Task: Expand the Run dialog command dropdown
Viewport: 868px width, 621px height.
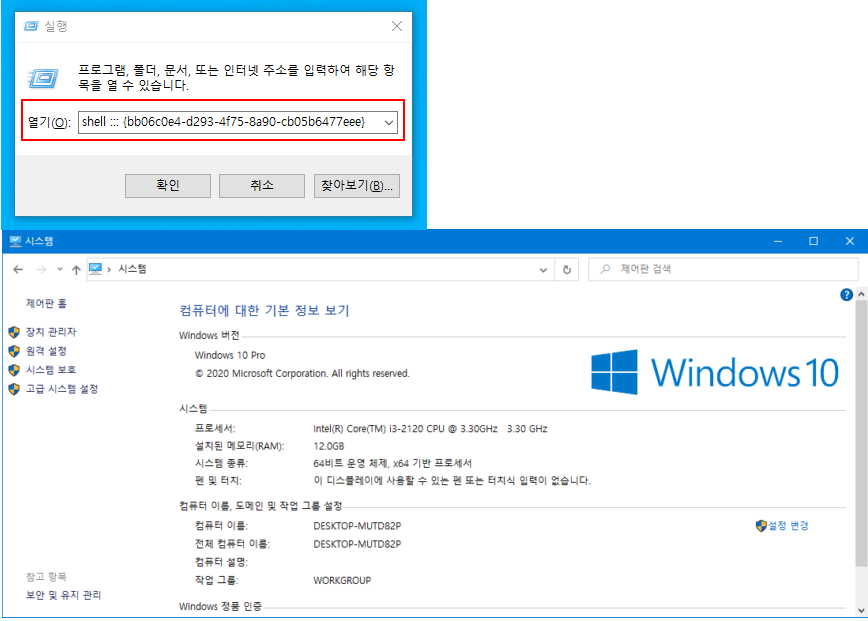Action: point(389,122)
